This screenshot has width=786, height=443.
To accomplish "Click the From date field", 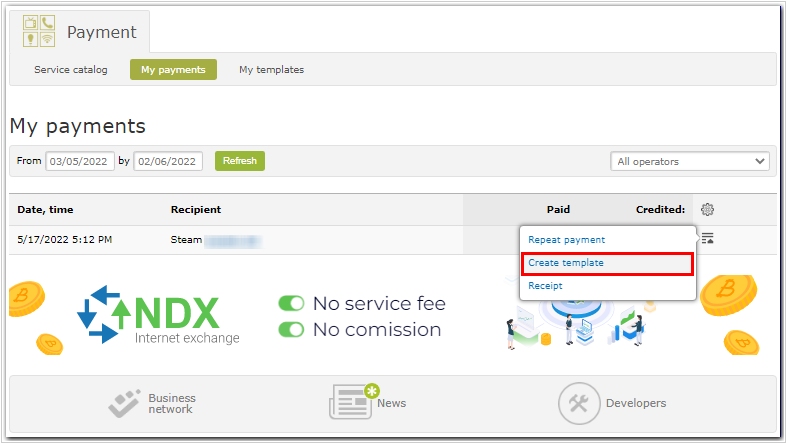I will pos(80,161).
